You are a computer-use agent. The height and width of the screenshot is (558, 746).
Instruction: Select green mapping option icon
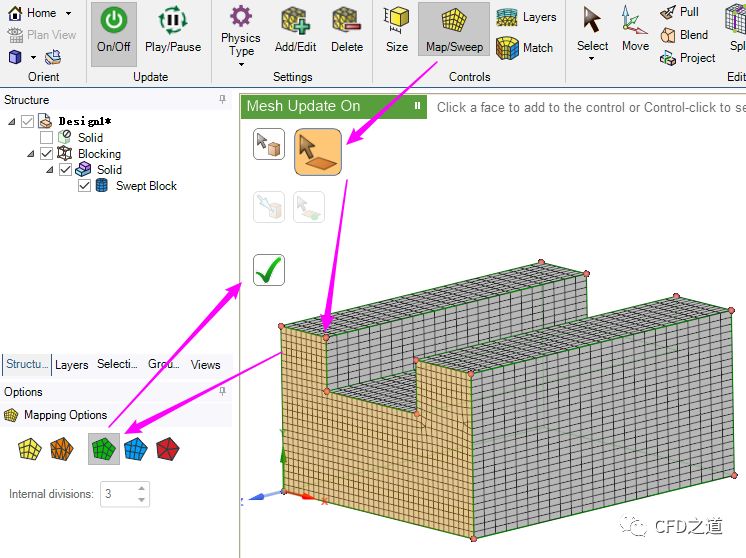pyautogui.click(x=104, y=449)
